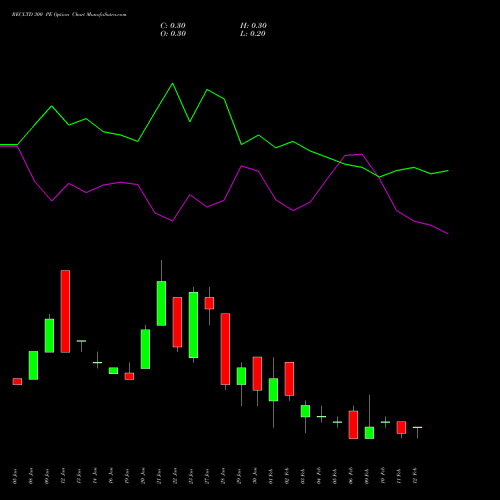Select the tall red candle above 12 Jan
This screenshot has height=500, width=500.
[x=65, y=311]
